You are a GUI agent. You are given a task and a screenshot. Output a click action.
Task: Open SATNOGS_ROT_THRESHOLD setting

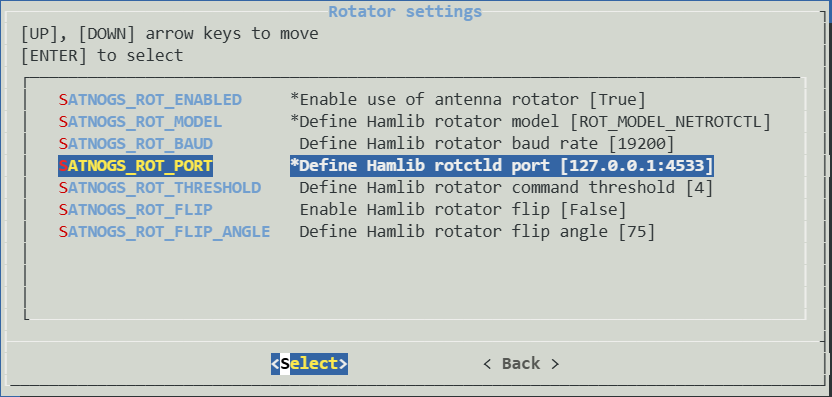click(160, 188)
